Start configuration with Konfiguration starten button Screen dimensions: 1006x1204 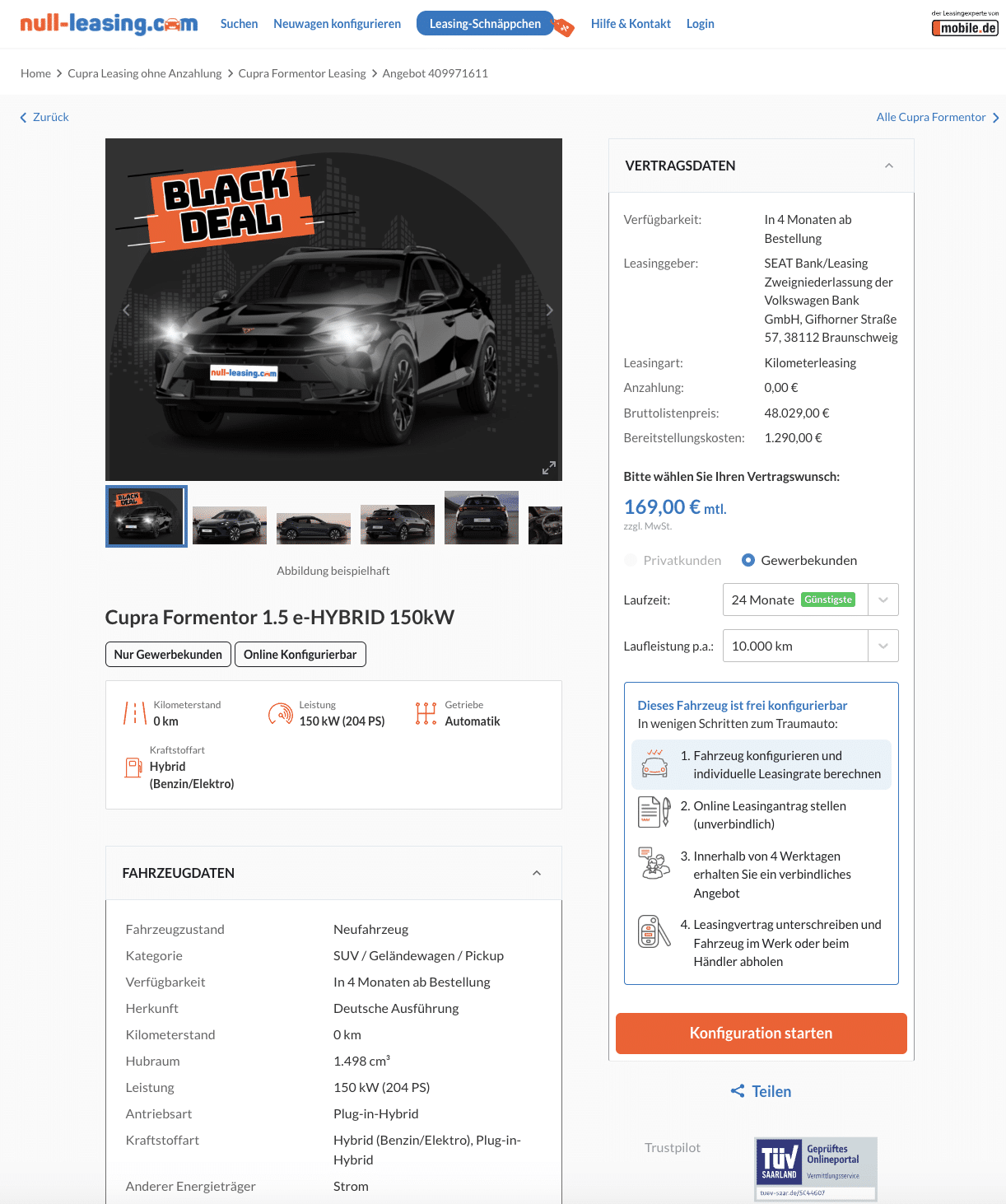point(761,1034)
